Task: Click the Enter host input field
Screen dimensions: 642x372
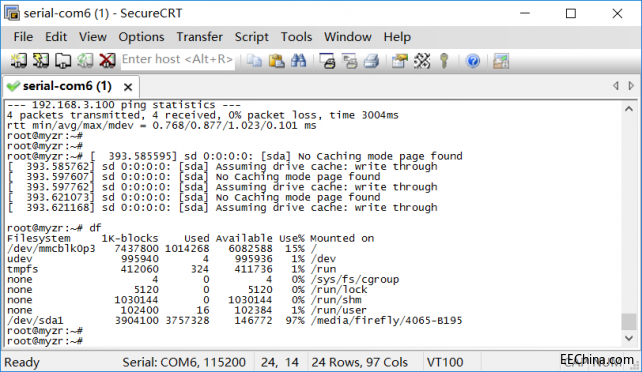Action: click(177, 60)
